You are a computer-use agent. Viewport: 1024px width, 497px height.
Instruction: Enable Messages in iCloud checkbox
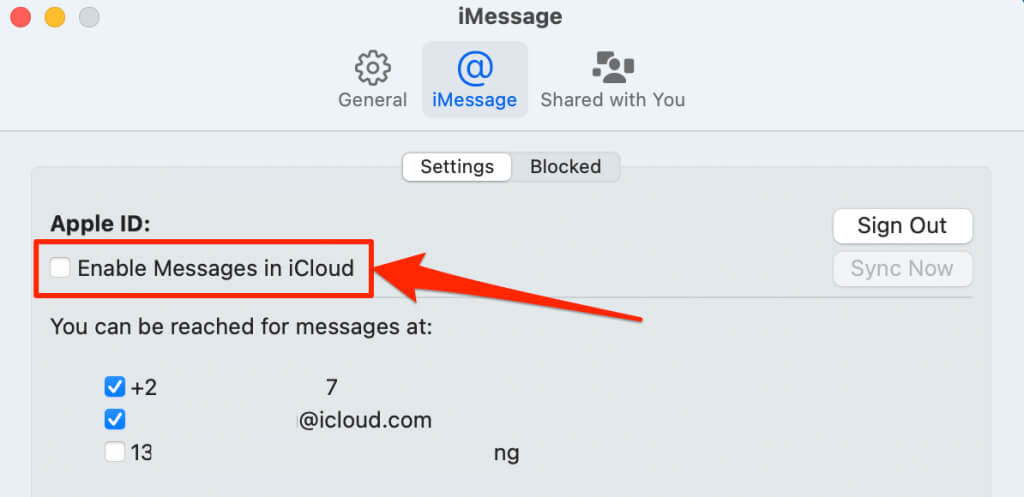[x=60, y=267]
